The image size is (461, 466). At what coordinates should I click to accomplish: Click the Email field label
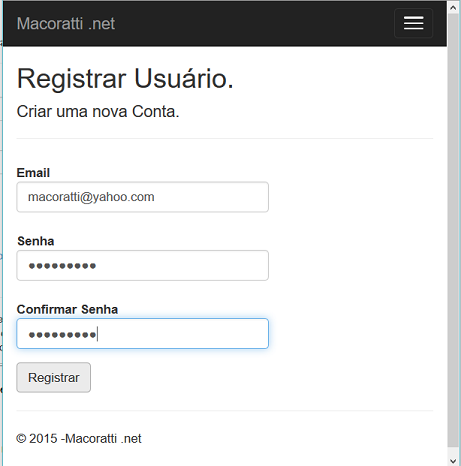point(33,173)
